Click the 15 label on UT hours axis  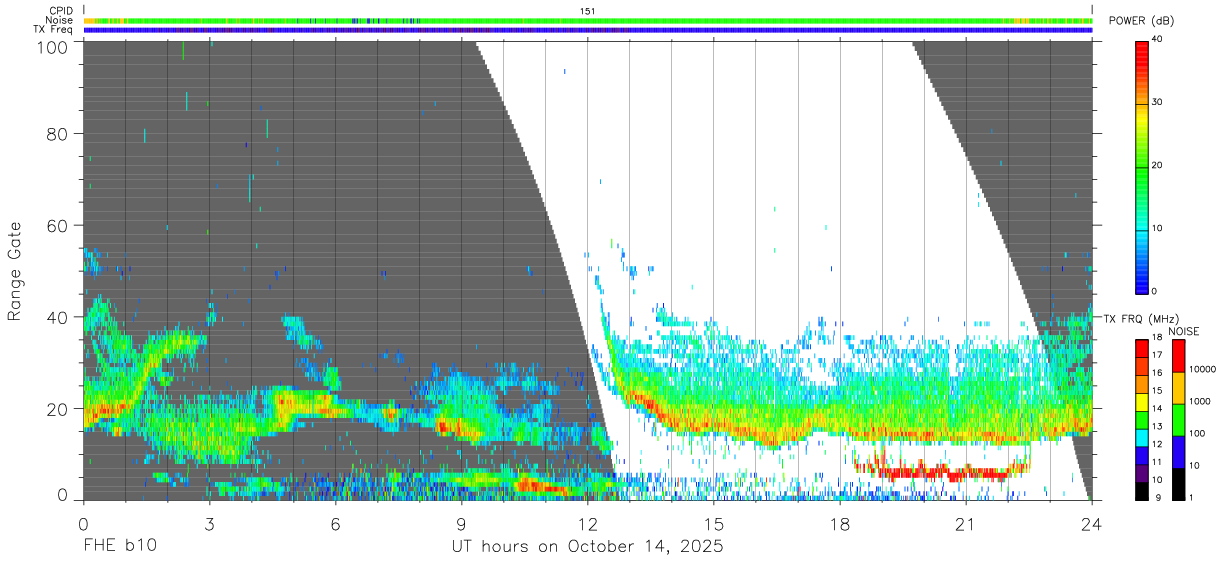tap(714, 524)
